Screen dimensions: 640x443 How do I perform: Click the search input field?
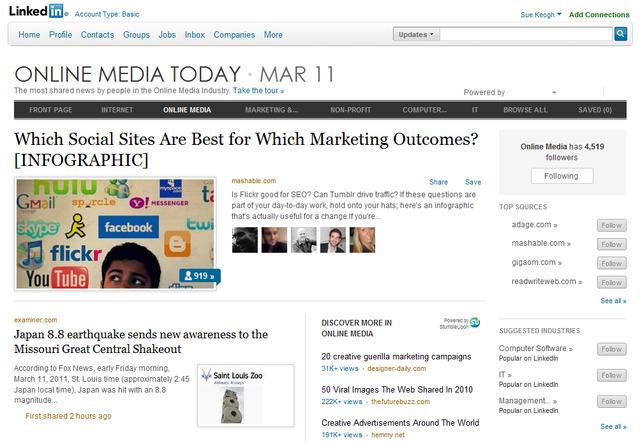[526, 34]
